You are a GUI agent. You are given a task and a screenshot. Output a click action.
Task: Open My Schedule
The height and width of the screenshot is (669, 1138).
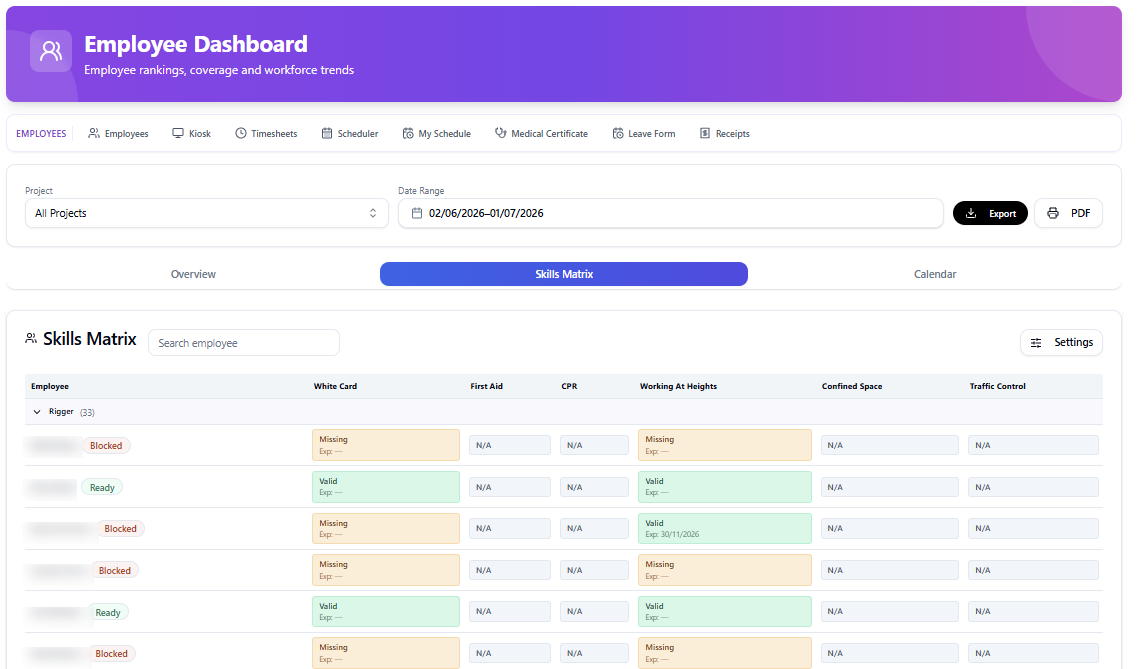[437, 134]
